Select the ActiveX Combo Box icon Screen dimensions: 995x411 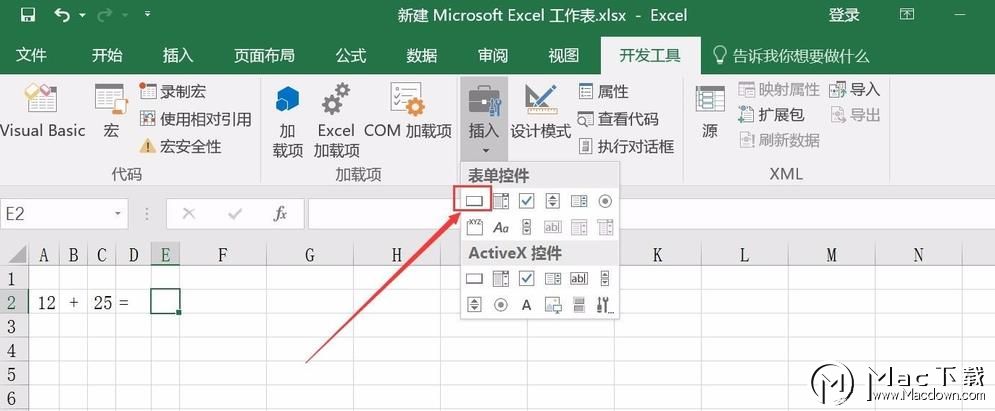[501, 278]
